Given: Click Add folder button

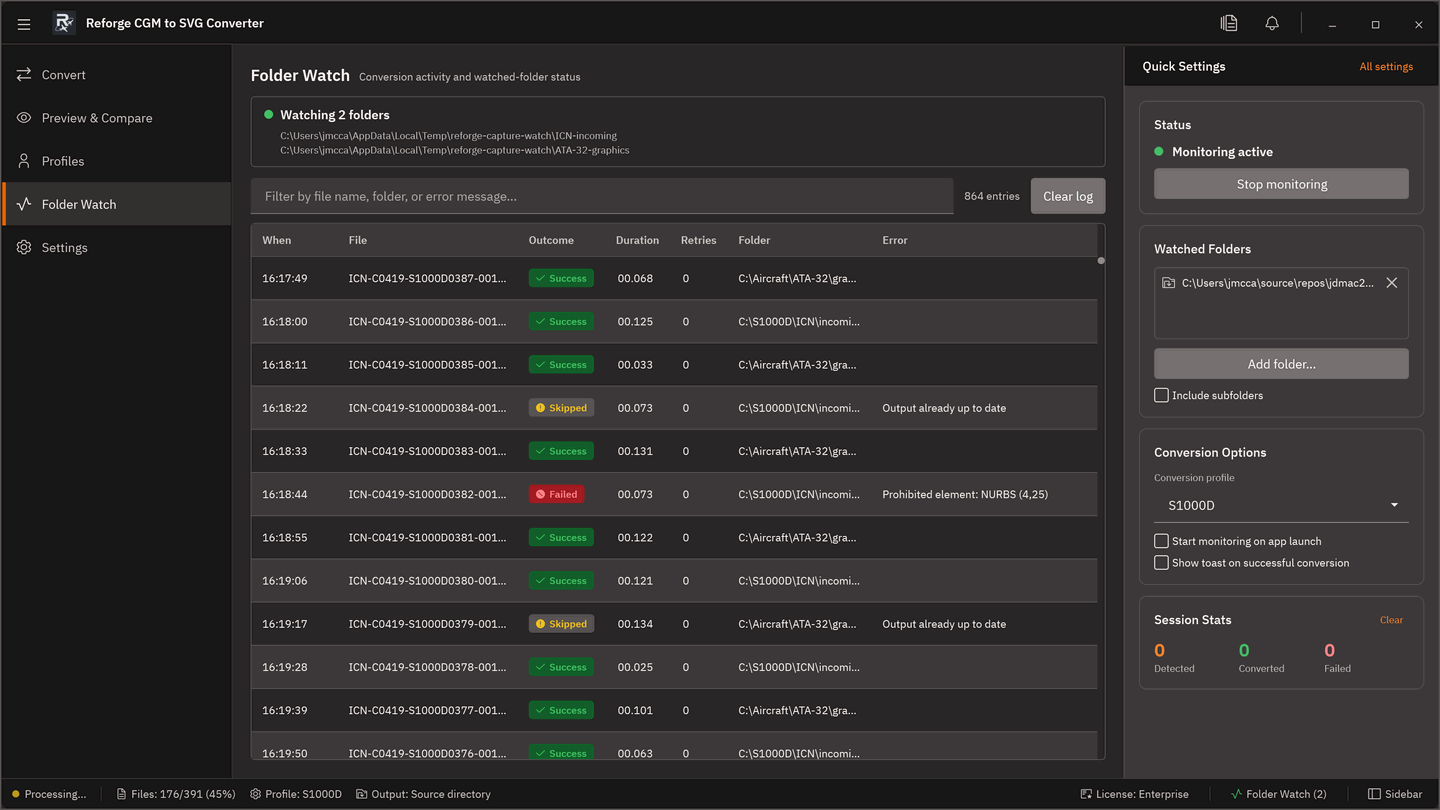Looking at the screenshot, I should [1282, 364].
